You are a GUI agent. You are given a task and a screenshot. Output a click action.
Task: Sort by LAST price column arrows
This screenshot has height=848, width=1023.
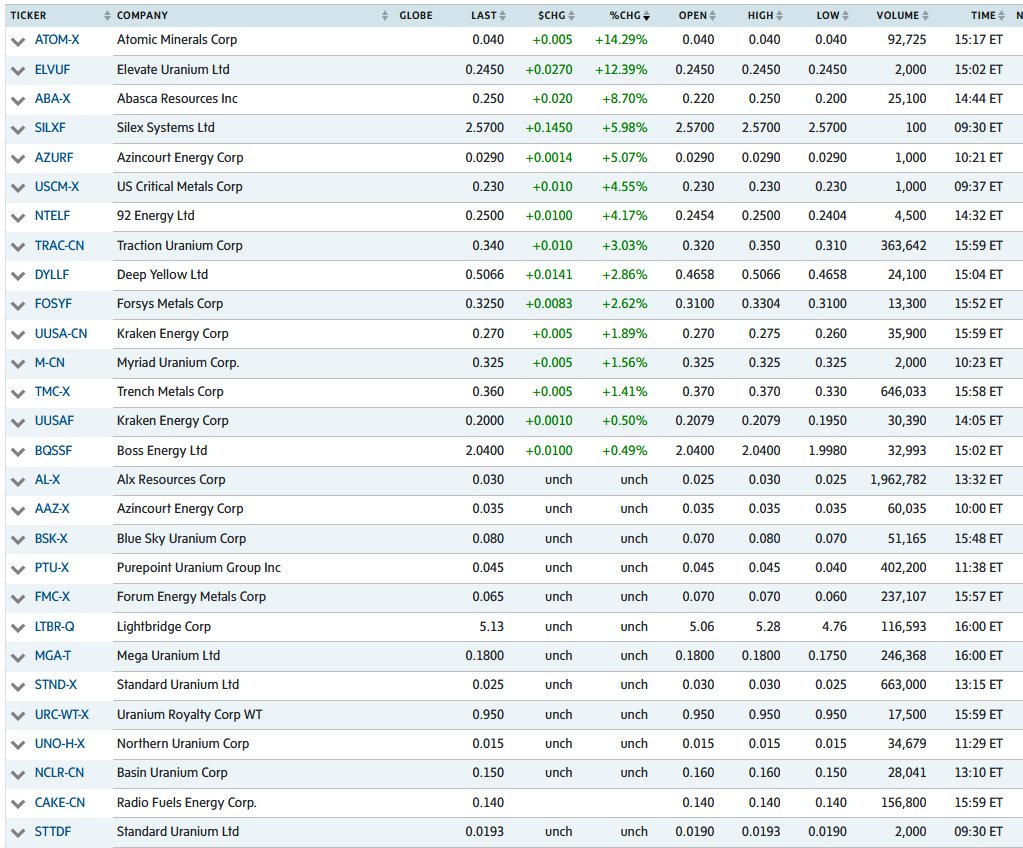point(502,16)
